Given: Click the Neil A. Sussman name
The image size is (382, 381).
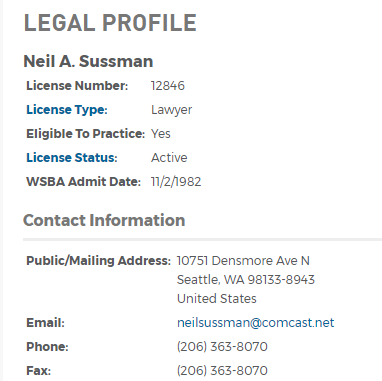Looking at the screenshot, I should [88, 61].
